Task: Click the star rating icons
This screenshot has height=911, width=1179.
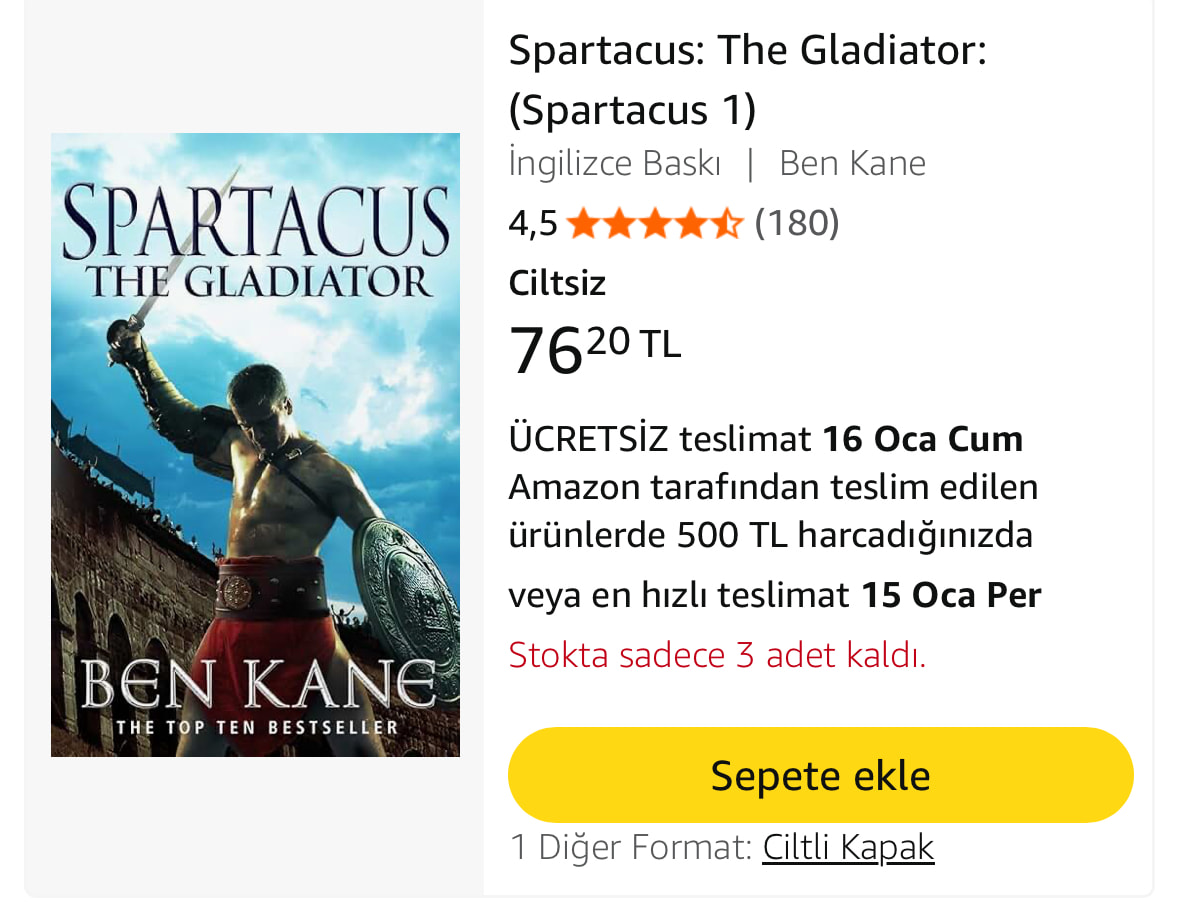Action: pyautogui.click(x=655, y=223)
